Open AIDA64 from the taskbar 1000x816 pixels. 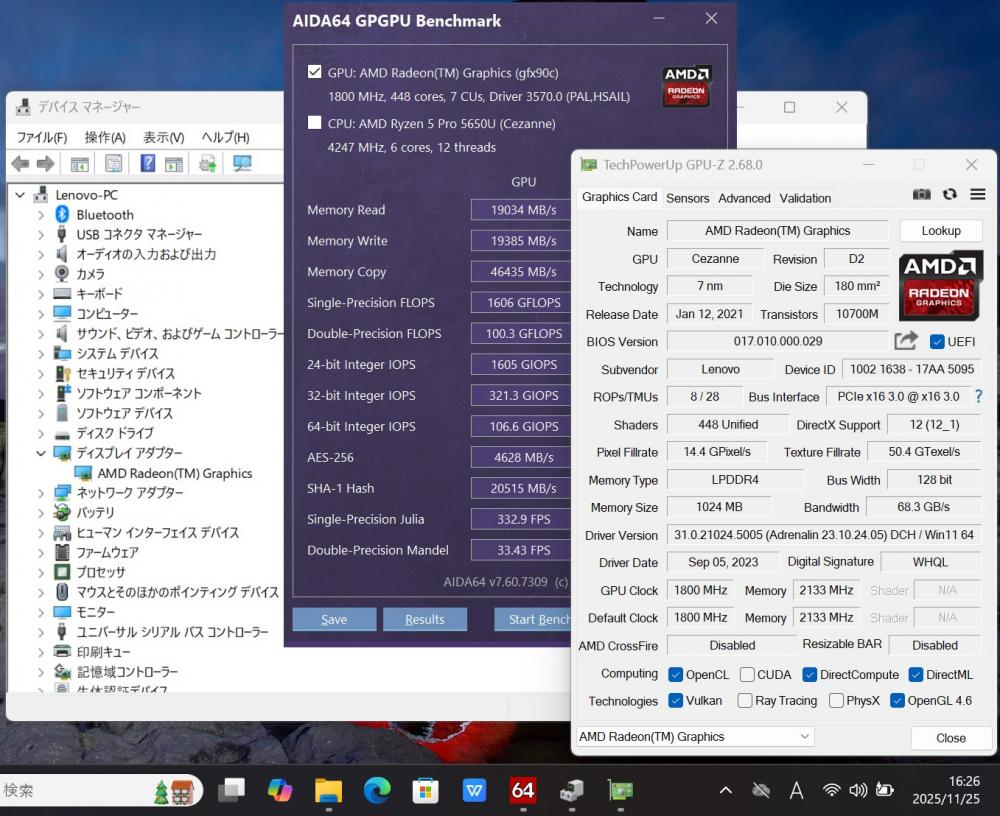522,790
